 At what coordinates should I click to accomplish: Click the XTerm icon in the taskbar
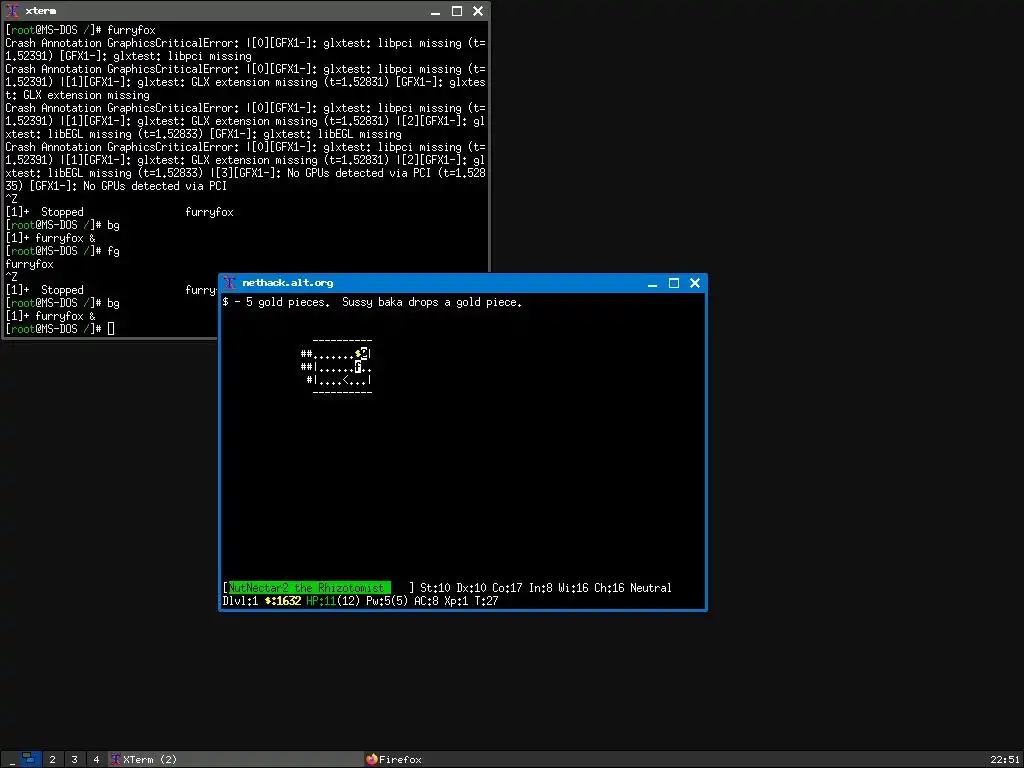click(116, 760)
